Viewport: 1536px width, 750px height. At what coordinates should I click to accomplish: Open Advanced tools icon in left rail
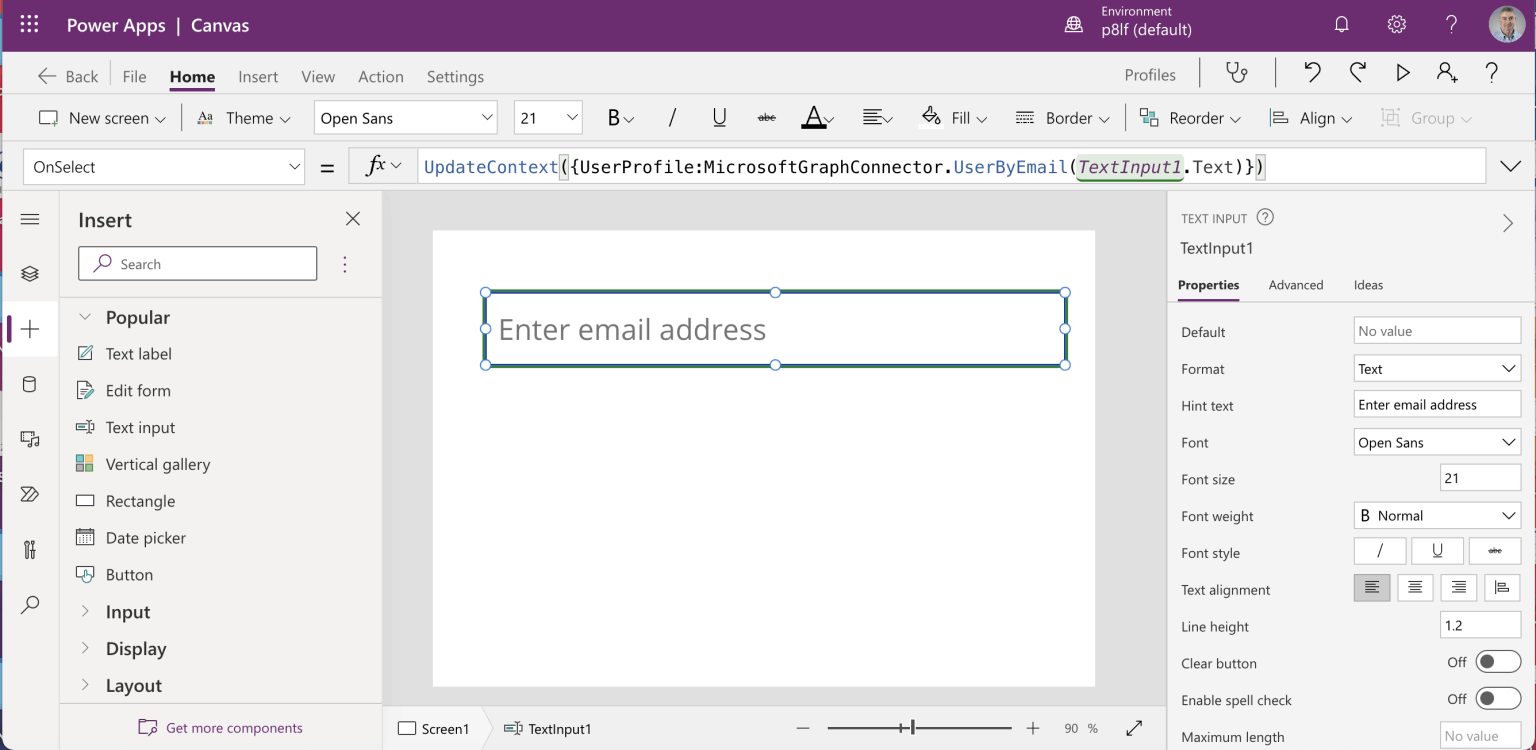tap(30, 549)
